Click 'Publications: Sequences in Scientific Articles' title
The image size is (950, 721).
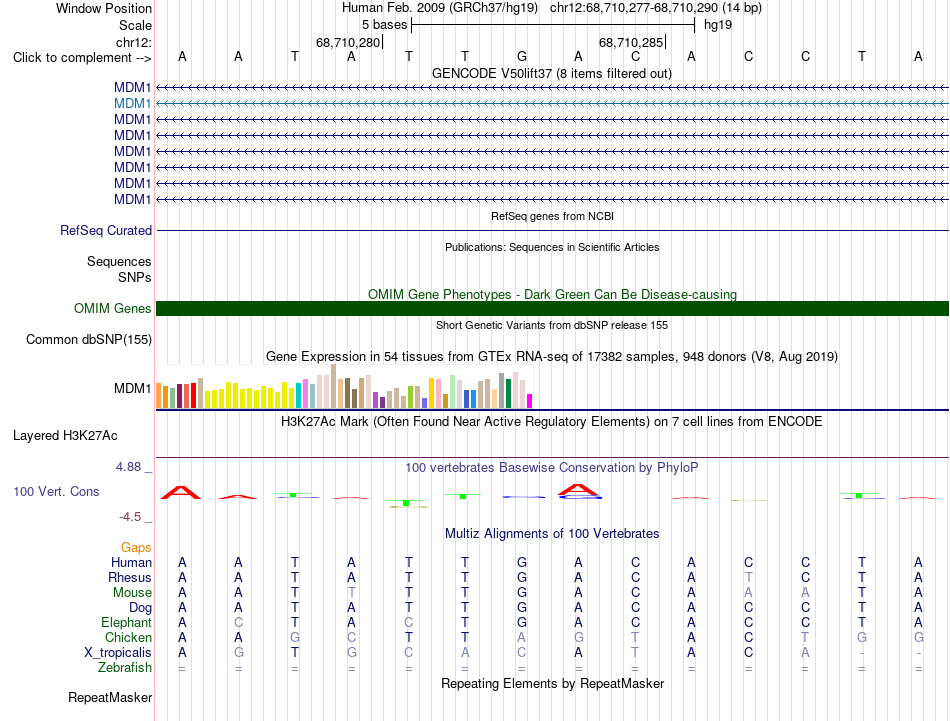click(552, 247)
